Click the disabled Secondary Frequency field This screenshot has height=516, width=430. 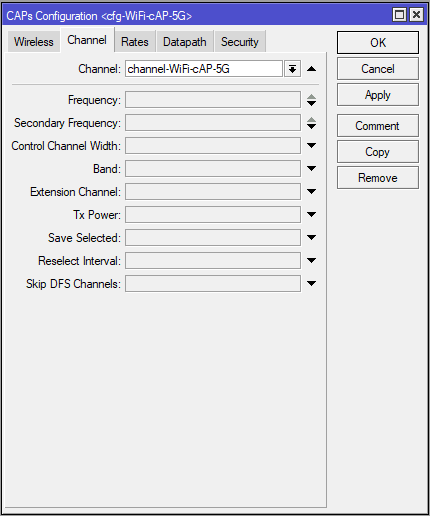(x=213, y=123)
